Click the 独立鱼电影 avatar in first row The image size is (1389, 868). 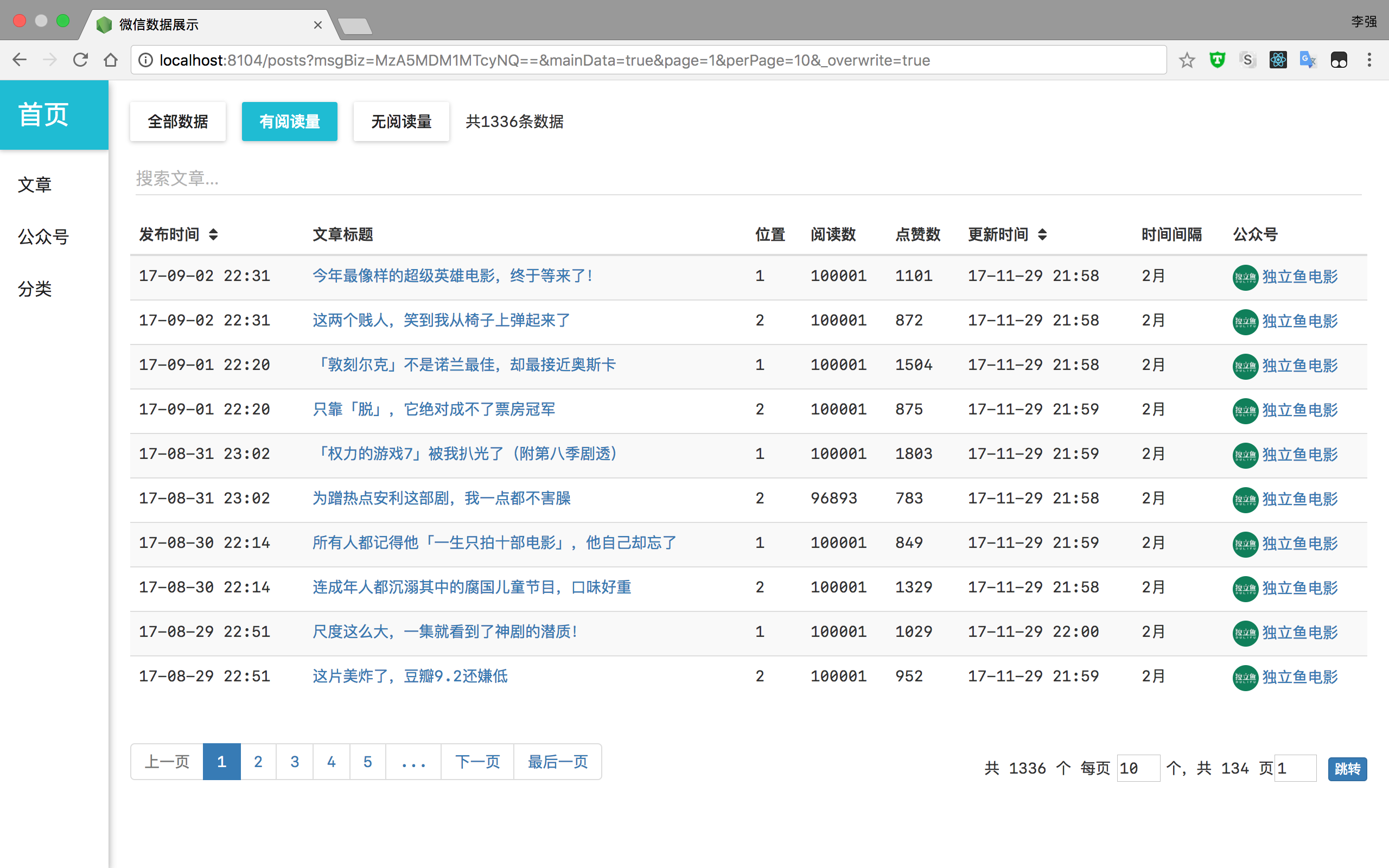1245,277
